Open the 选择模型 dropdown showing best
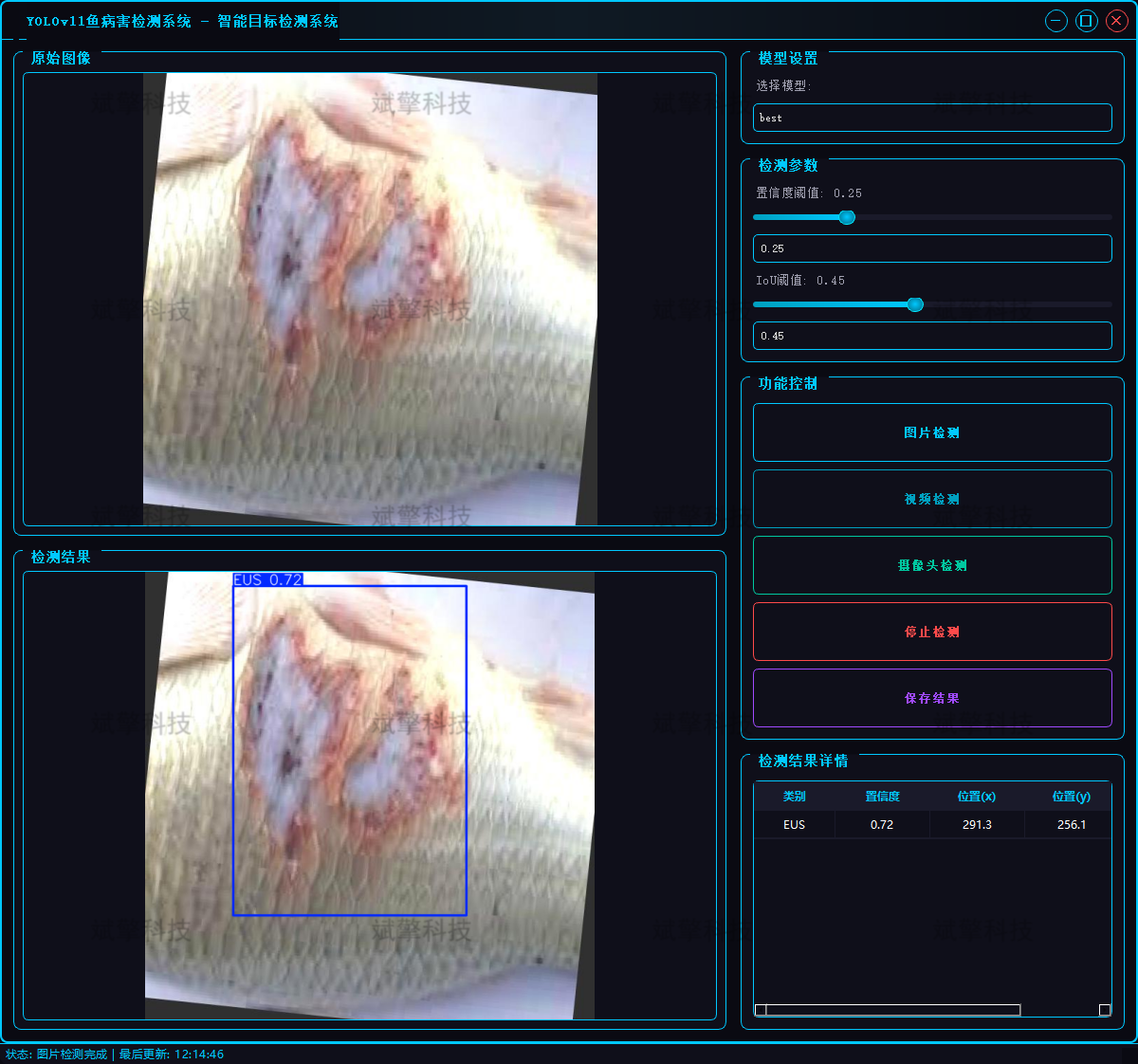This screenshot has height=1064, width=1138. click(x=932, y=118)
